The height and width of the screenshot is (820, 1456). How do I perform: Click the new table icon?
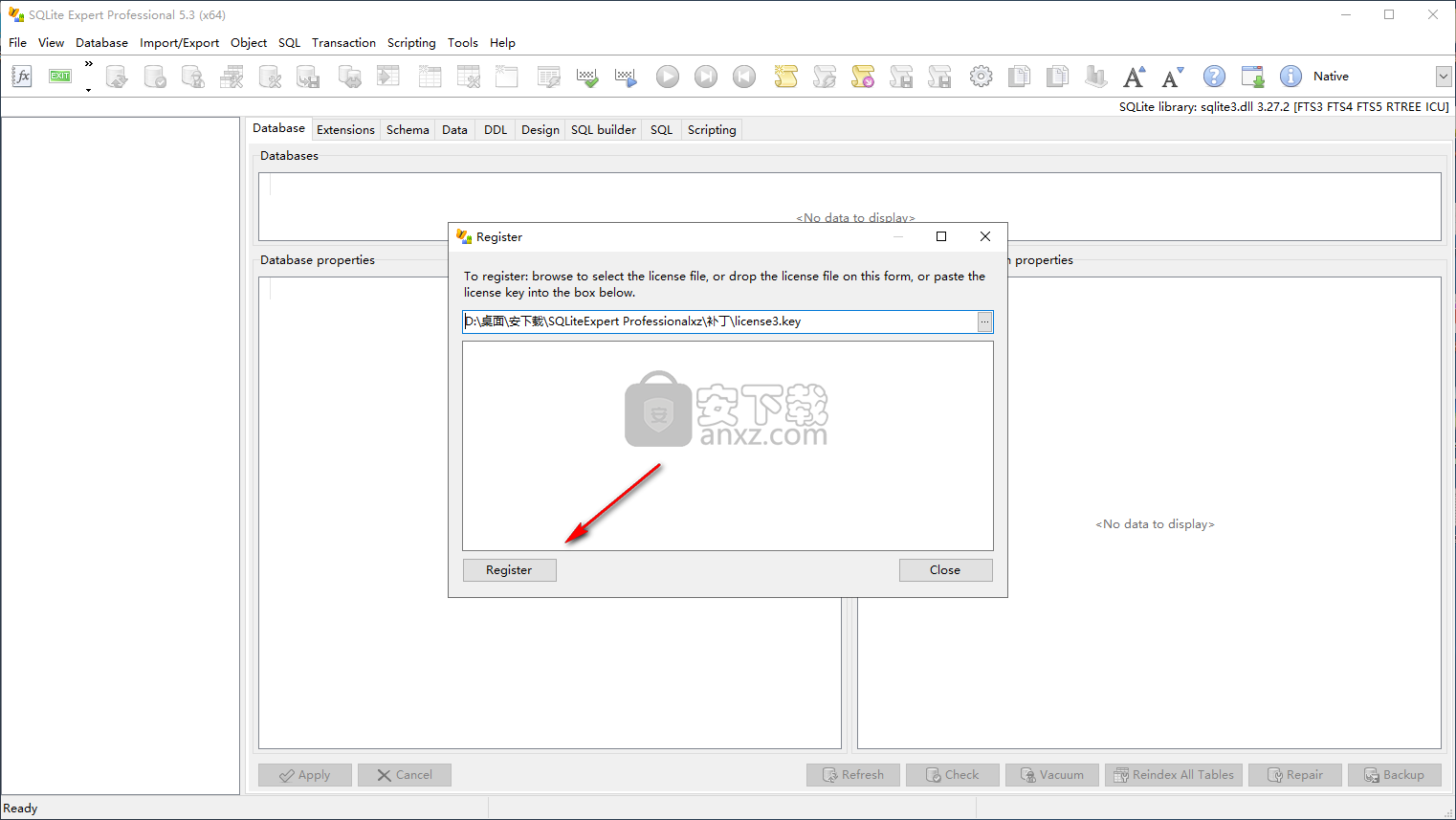430,77
